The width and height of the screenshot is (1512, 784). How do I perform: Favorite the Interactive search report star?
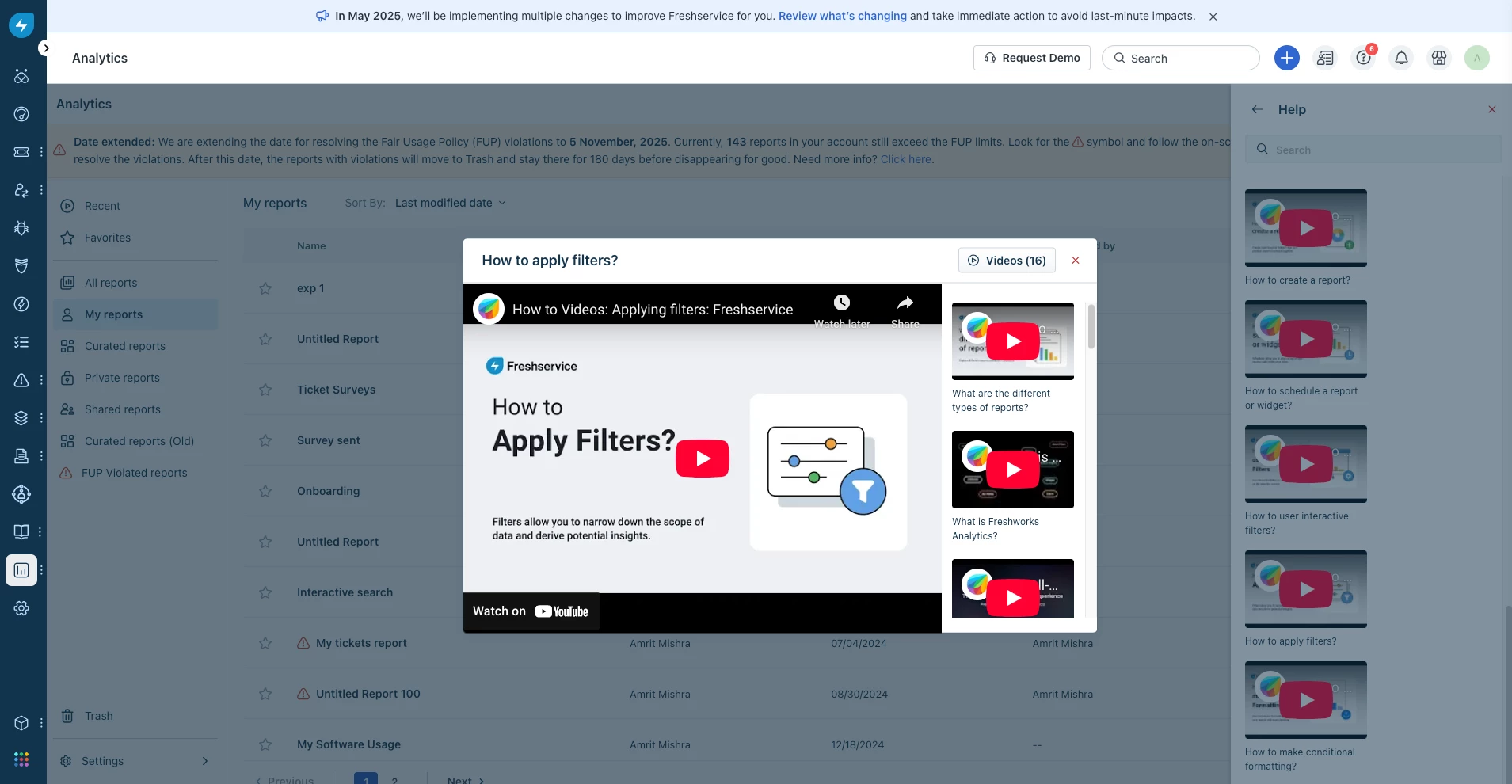click(265, 592)
